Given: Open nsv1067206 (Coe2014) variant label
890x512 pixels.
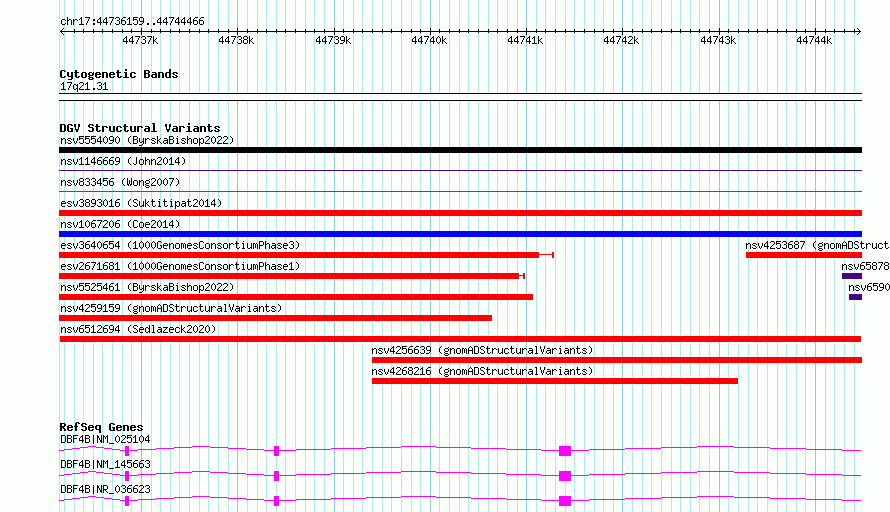Looking at the screenshot, I should pyautogui.click(x=120, y=224).
